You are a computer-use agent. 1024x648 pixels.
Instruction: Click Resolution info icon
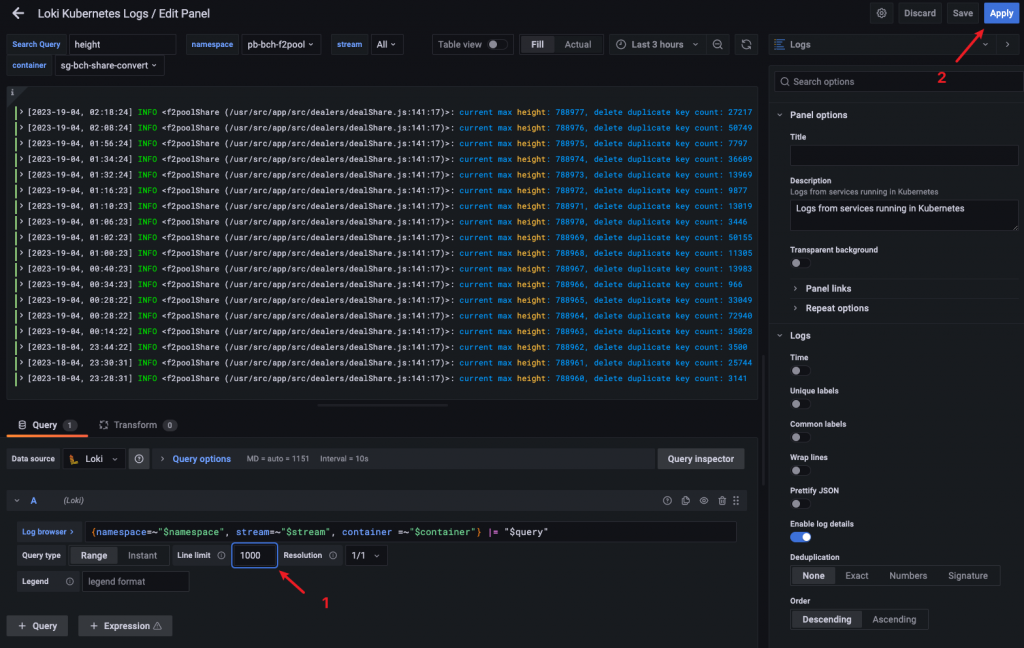click(333, 555)
